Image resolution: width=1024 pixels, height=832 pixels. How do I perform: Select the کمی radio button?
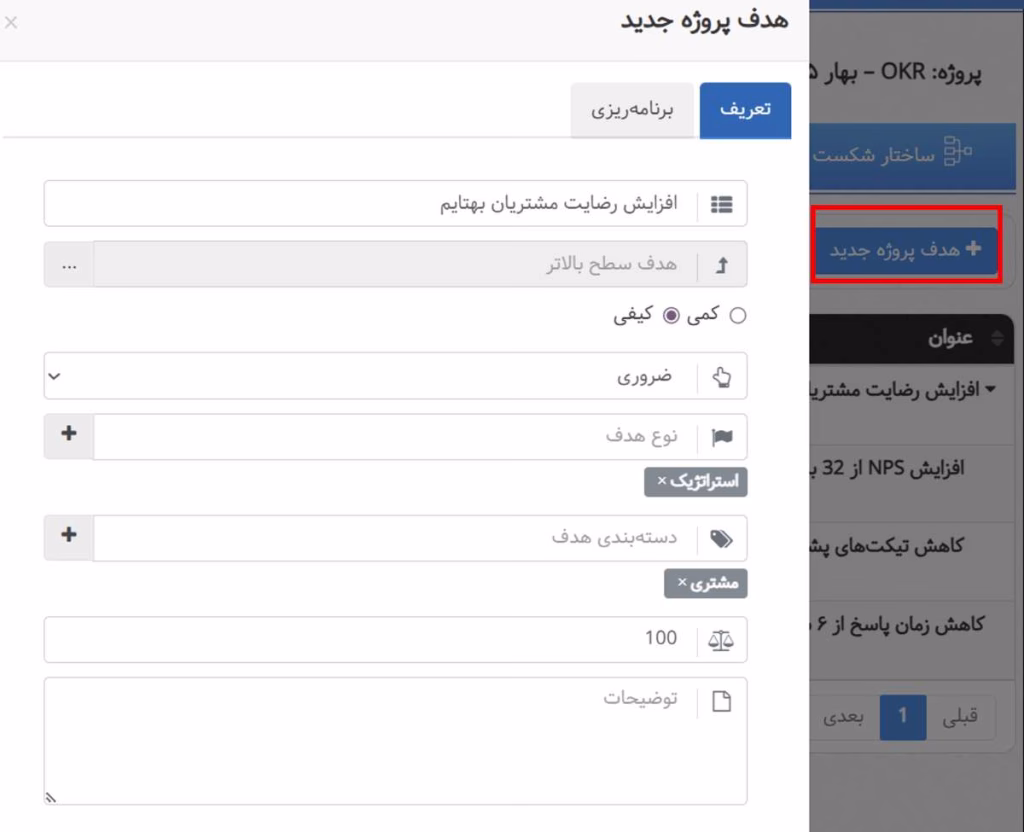click(x=737, y=314)
